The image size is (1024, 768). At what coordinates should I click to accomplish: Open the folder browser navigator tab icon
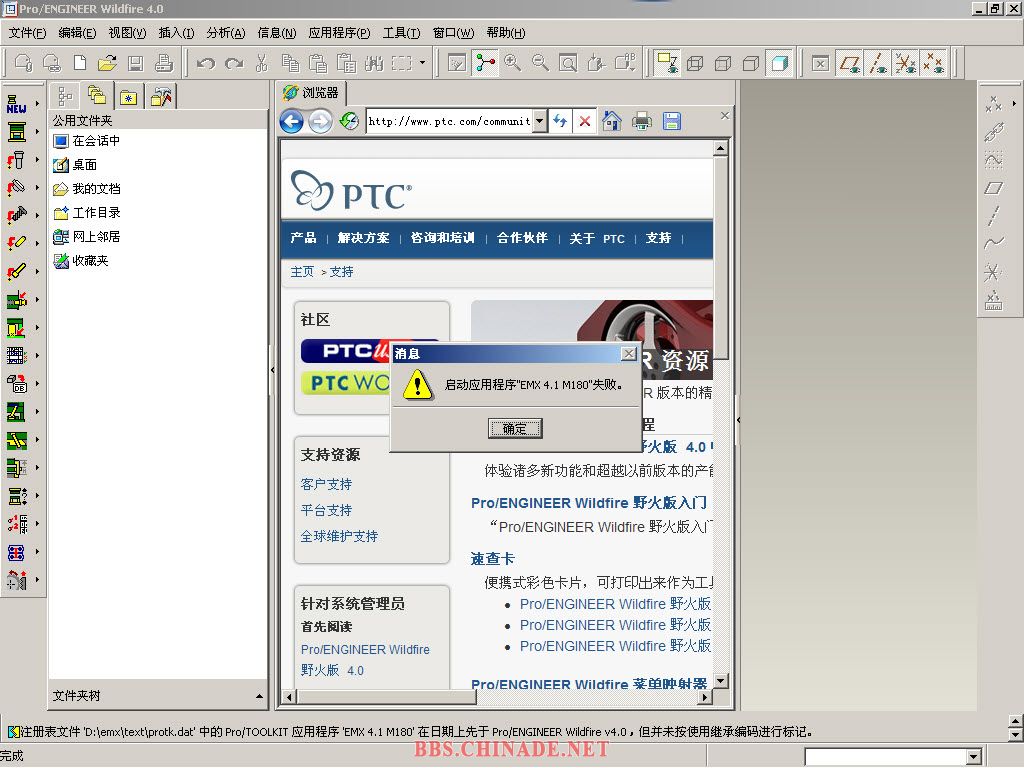(x=97, y=96)
